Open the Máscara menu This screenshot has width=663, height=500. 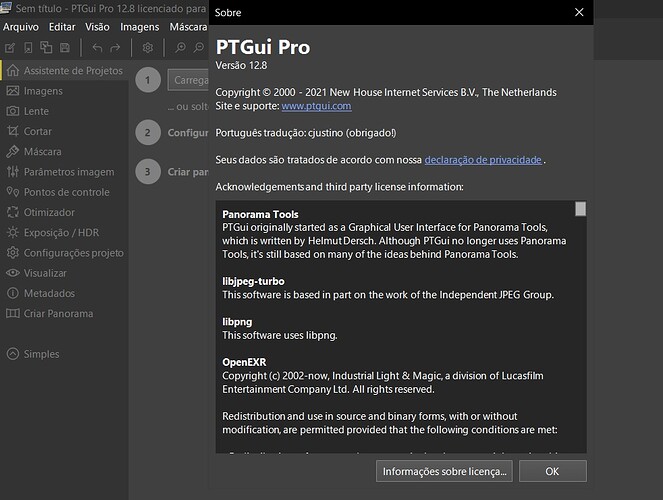[x=188, y=27]
